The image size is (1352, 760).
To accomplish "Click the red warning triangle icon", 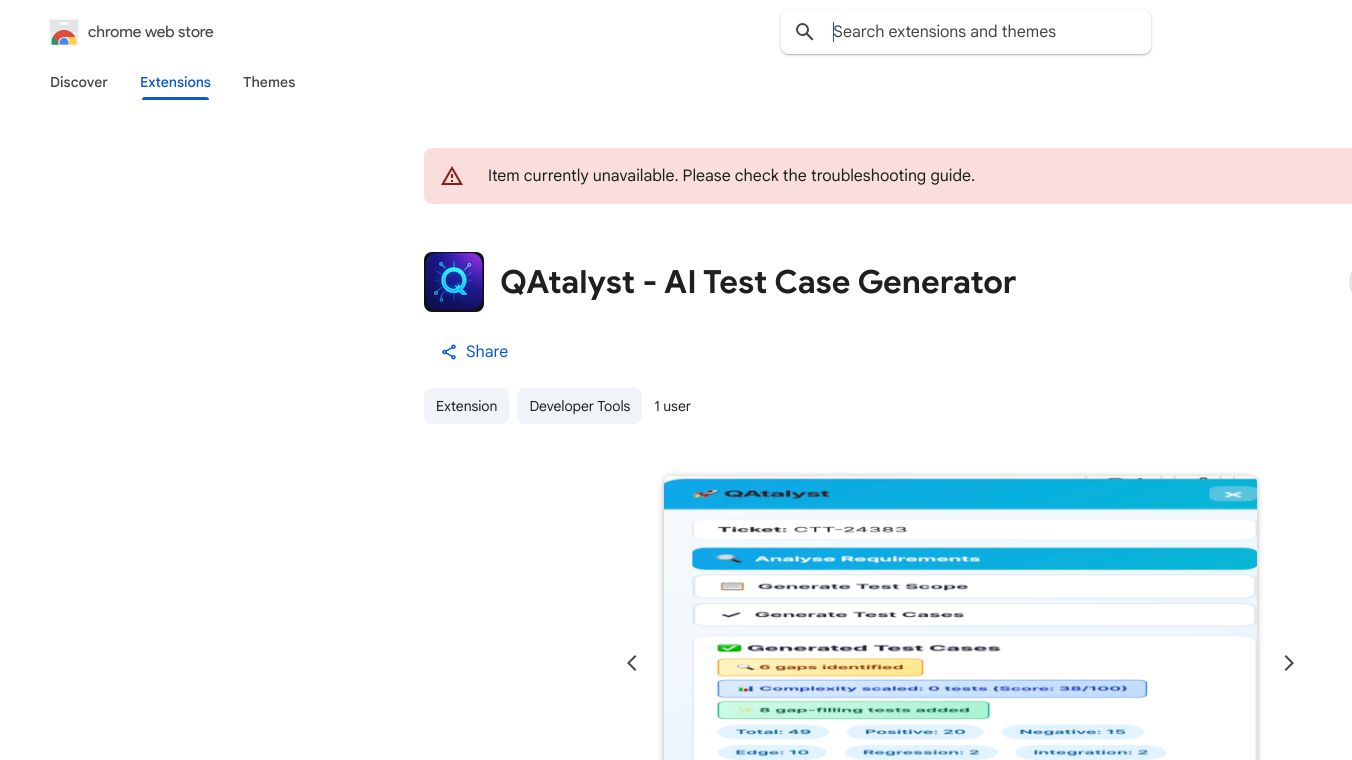I will click(x=452, y=176).
